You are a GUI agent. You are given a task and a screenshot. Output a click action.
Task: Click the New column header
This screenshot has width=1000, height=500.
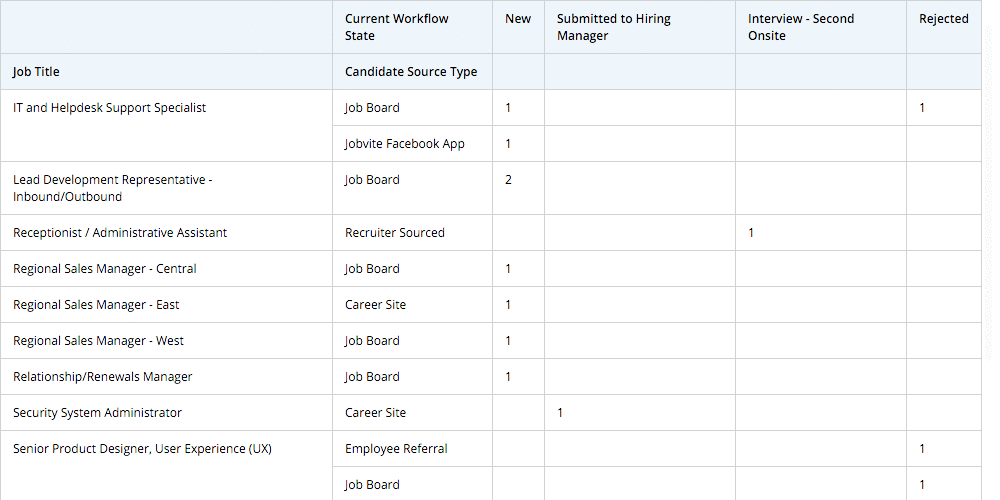coord(518,19)
